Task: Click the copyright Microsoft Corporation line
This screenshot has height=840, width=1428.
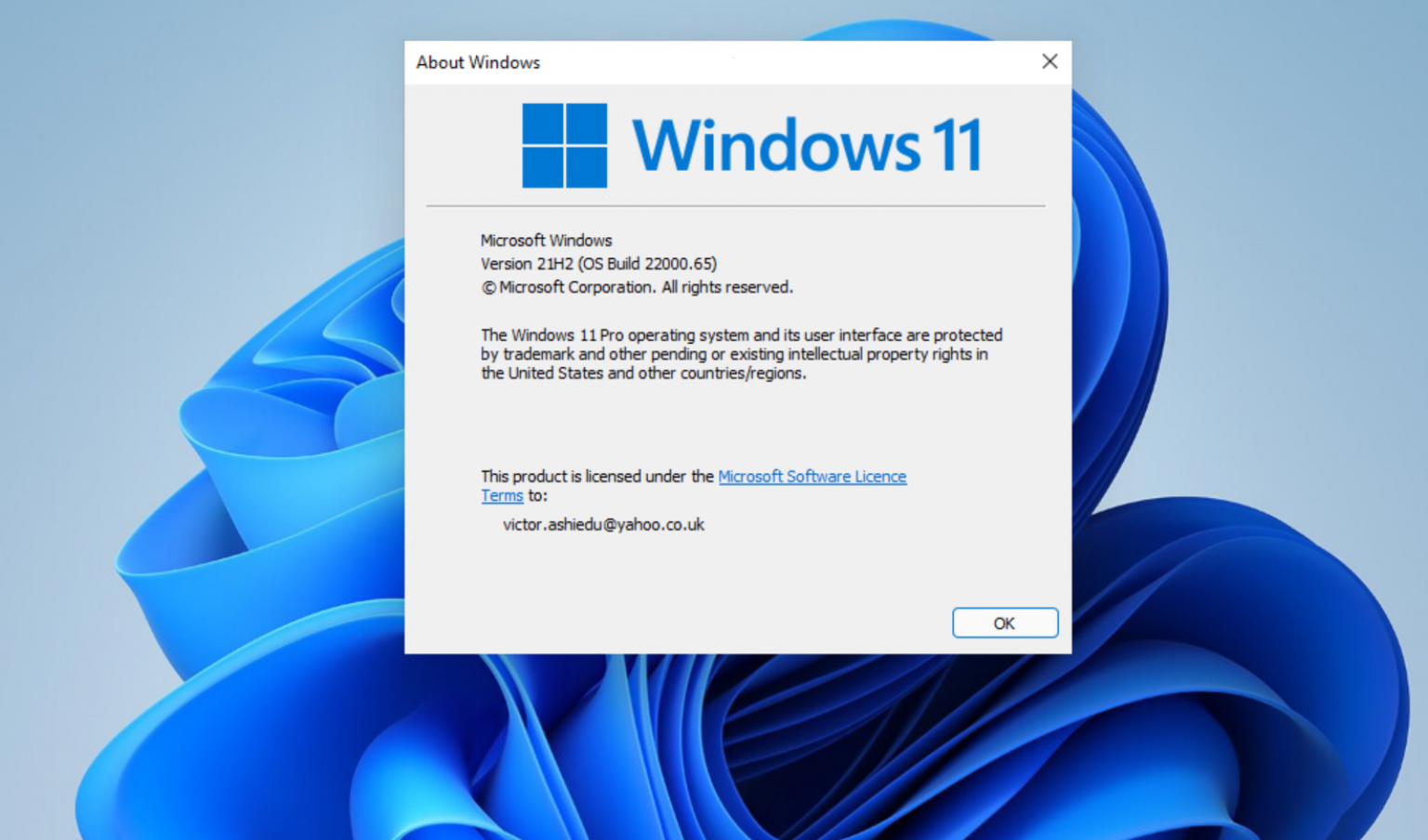Action: [637, 286]
